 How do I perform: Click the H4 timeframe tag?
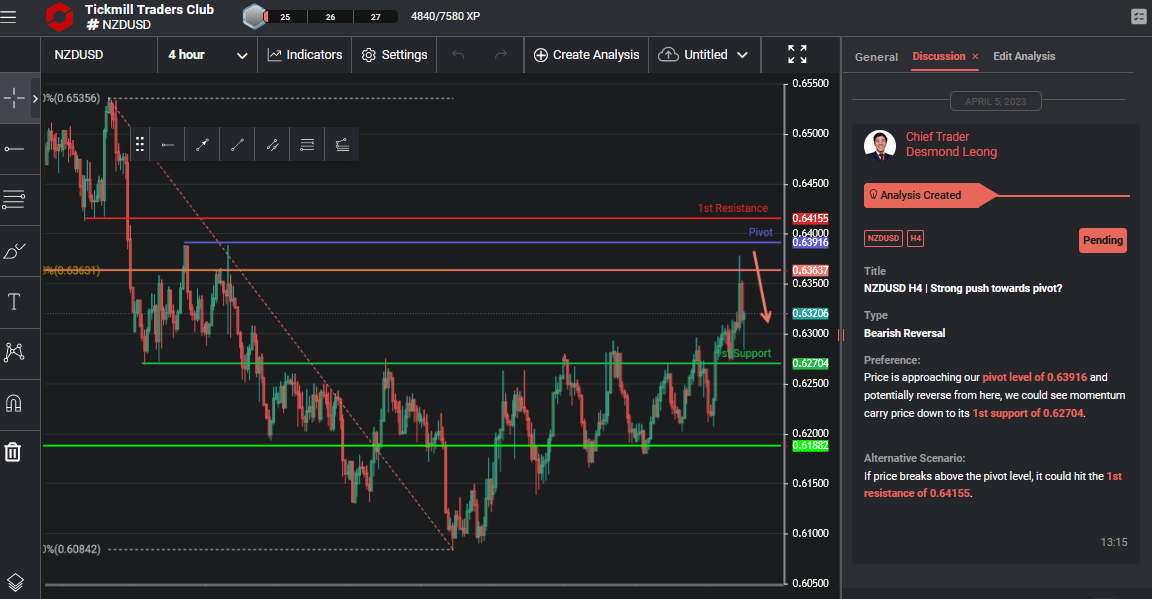915,238
